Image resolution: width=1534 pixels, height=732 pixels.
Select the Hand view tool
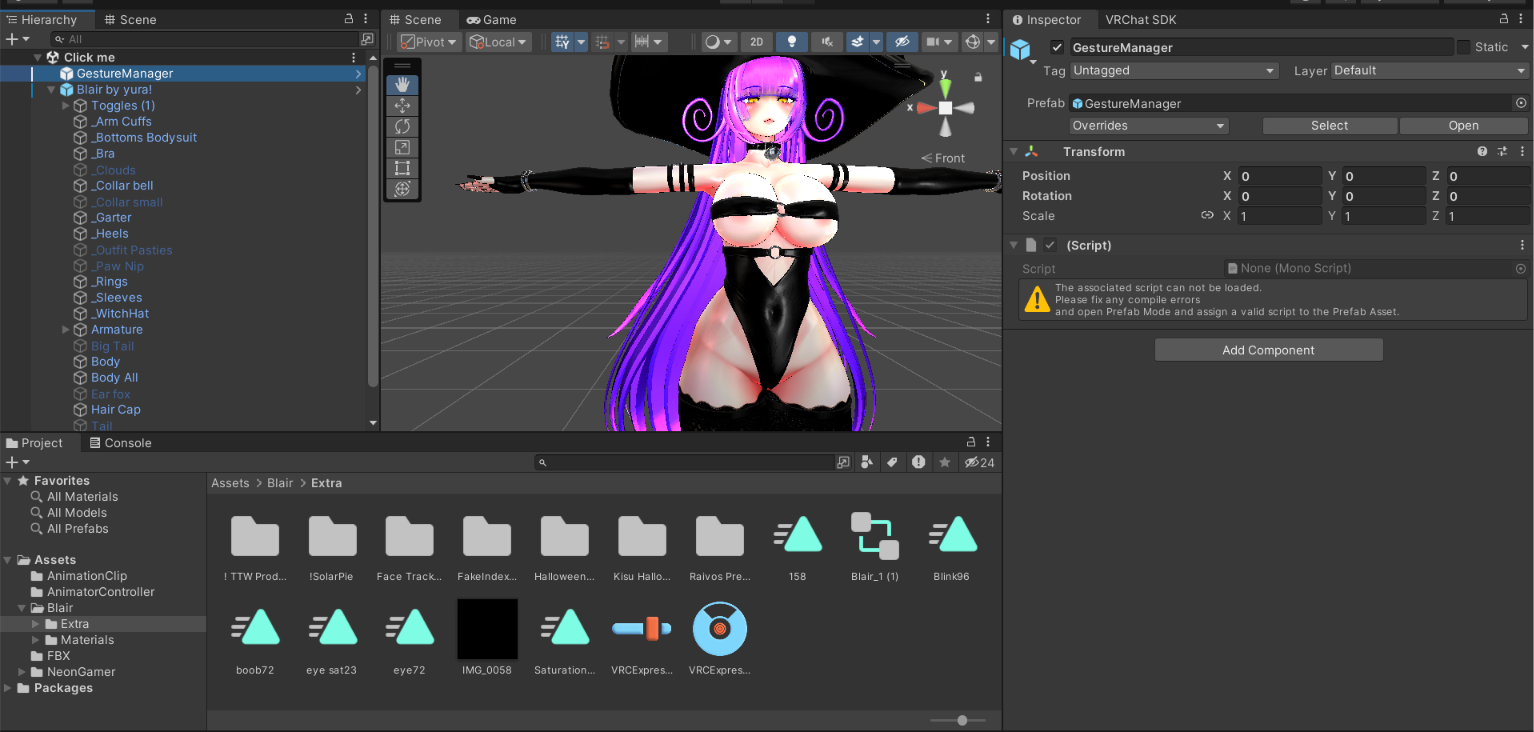point(402,85)
